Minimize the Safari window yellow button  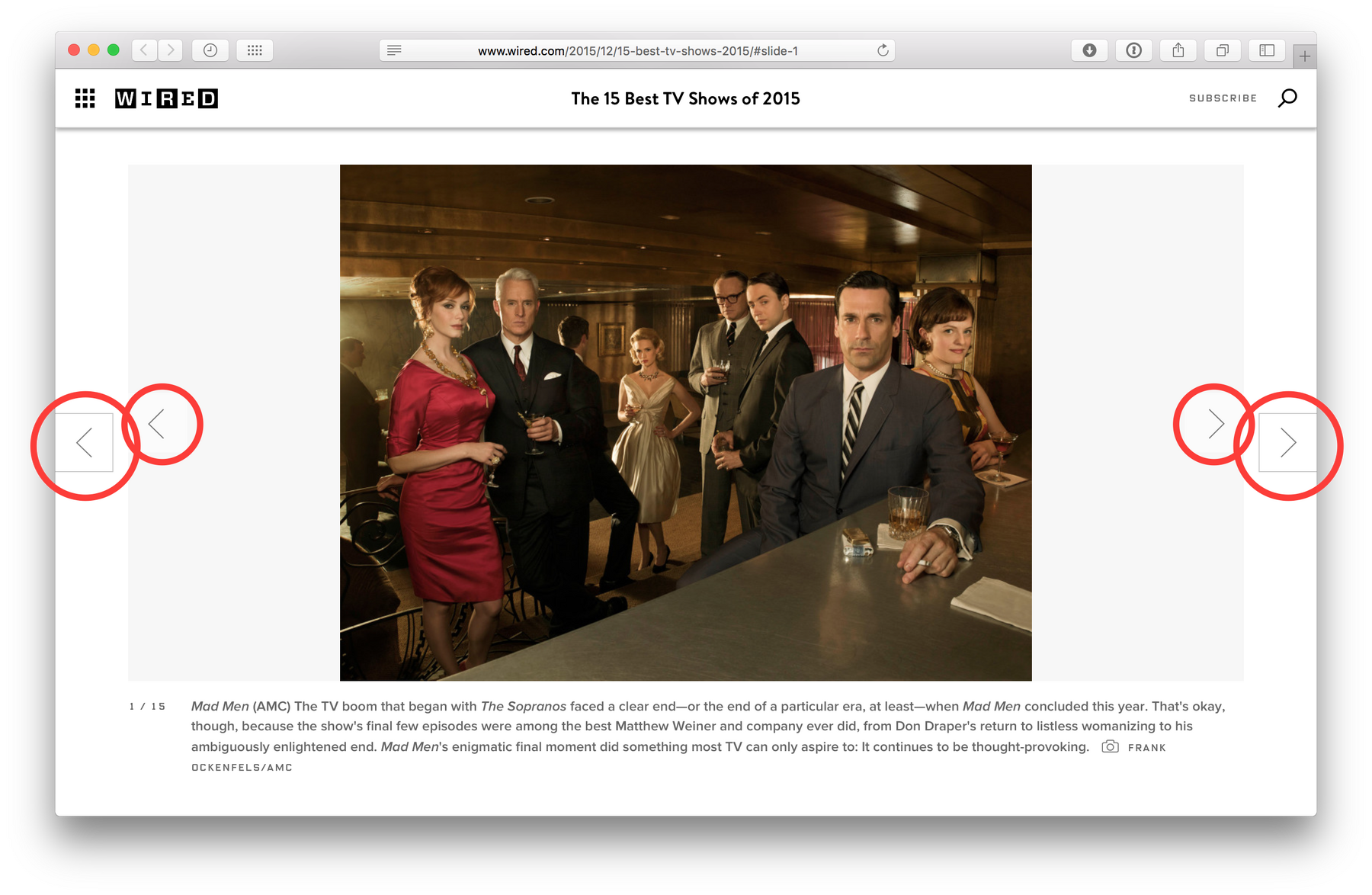point(94,50)
